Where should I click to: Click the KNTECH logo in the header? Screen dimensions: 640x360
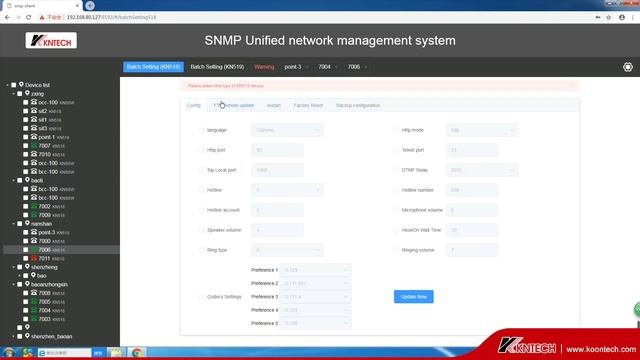[51, 40]
